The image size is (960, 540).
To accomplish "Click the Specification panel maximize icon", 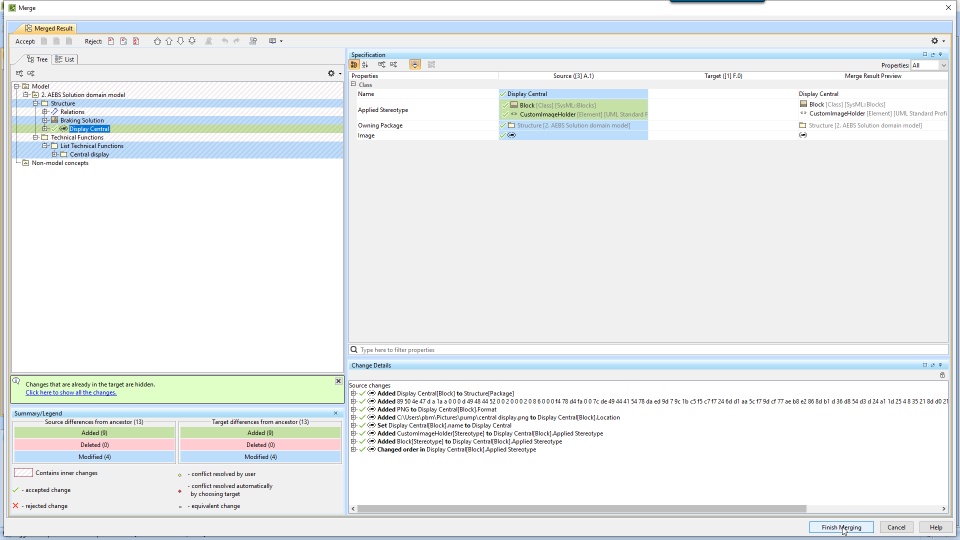I will click(x=924, y=54).
